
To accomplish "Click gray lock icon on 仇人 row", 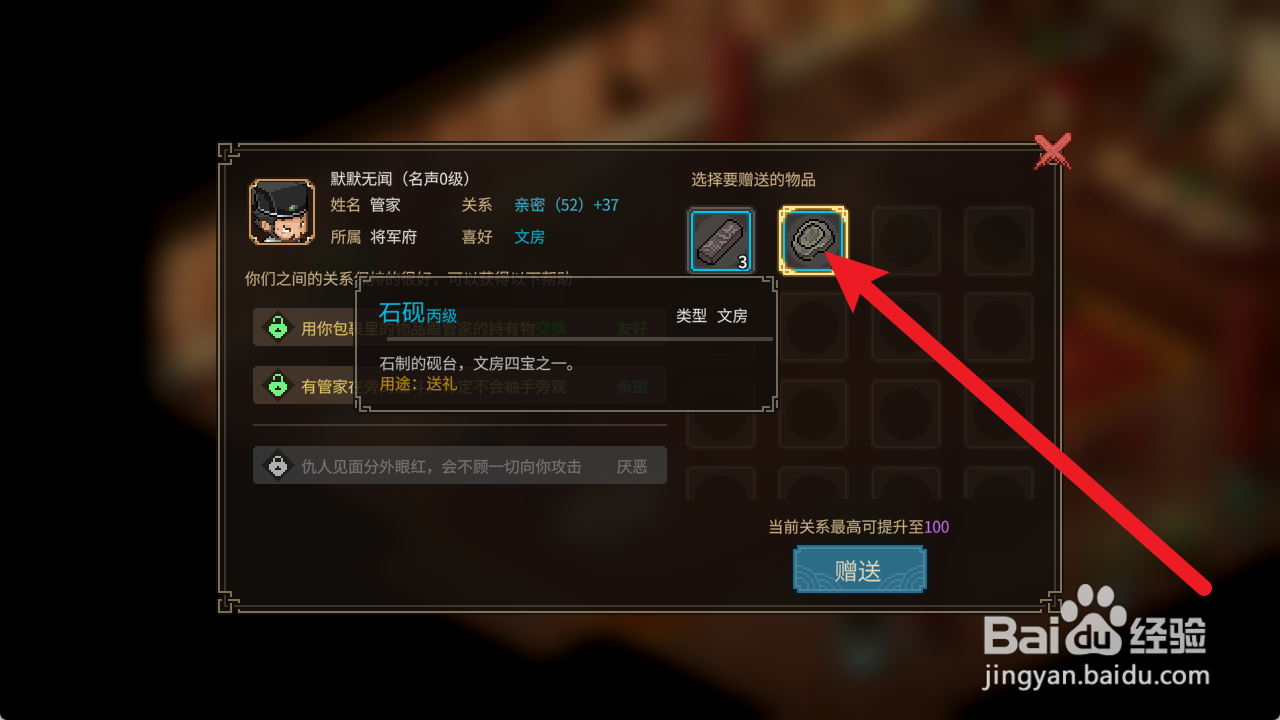I will pyautogui.click(x=277, y=466).
